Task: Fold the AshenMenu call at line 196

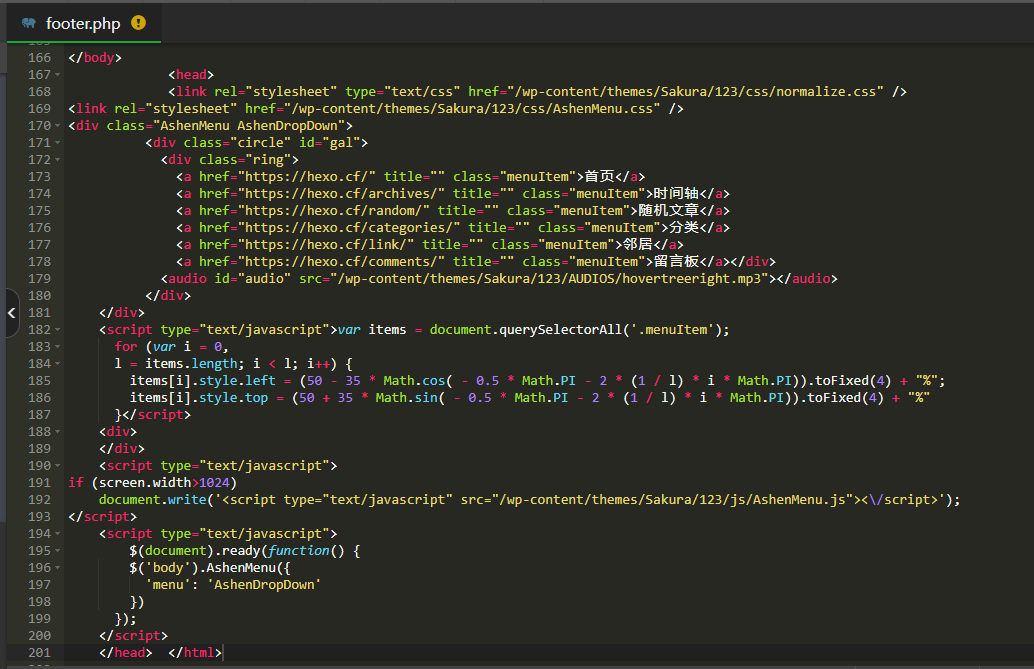Action: 56,568
